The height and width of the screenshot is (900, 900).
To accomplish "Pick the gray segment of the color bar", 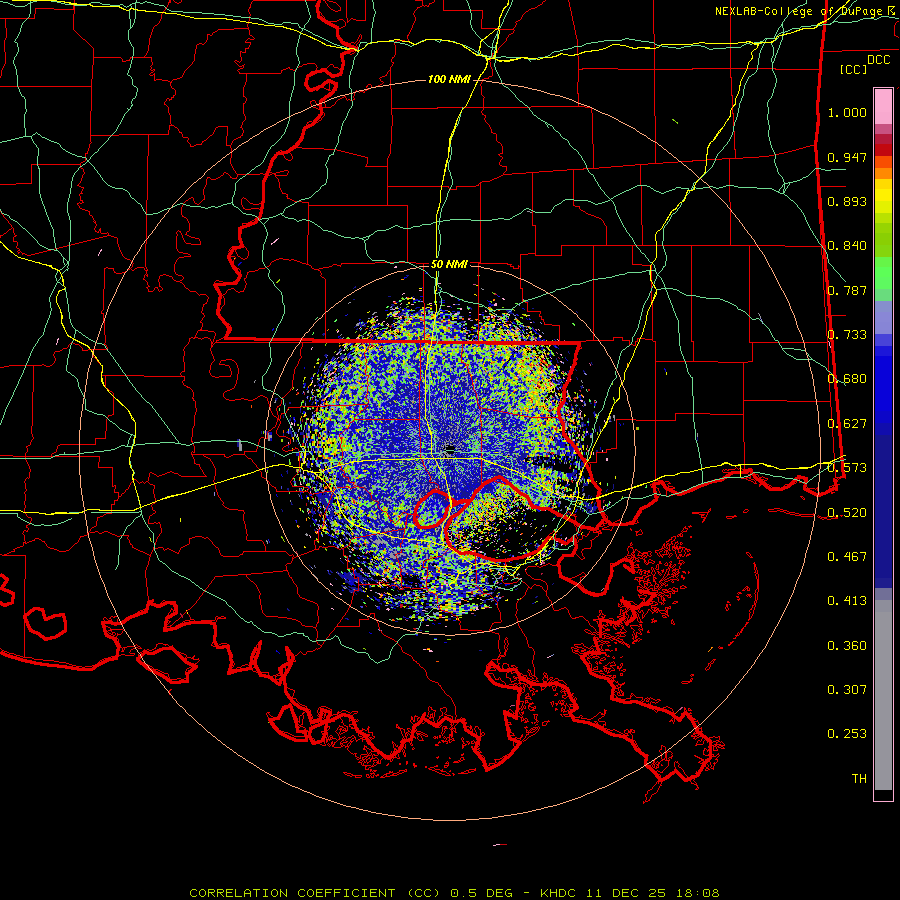I will click(x=883, y=695).
